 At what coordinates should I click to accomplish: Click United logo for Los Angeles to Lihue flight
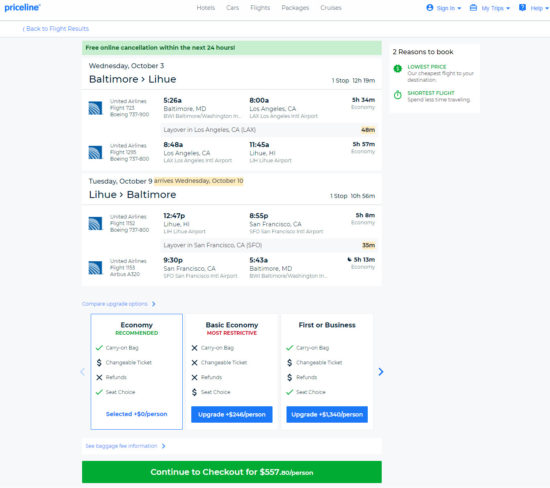(95, 152)
